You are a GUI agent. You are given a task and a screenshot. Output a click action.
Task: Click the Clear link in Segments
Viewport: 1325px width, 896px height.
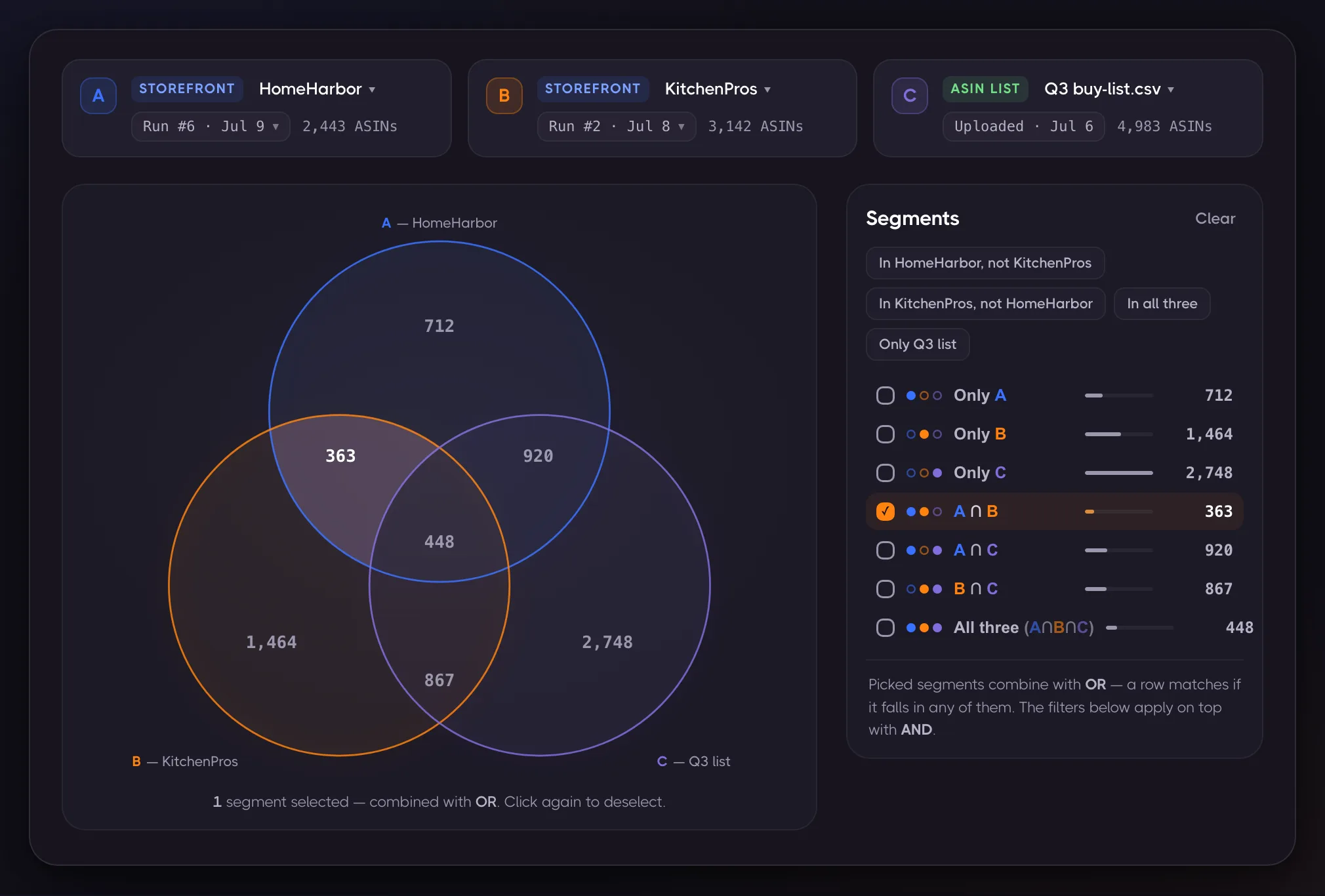1215,218
